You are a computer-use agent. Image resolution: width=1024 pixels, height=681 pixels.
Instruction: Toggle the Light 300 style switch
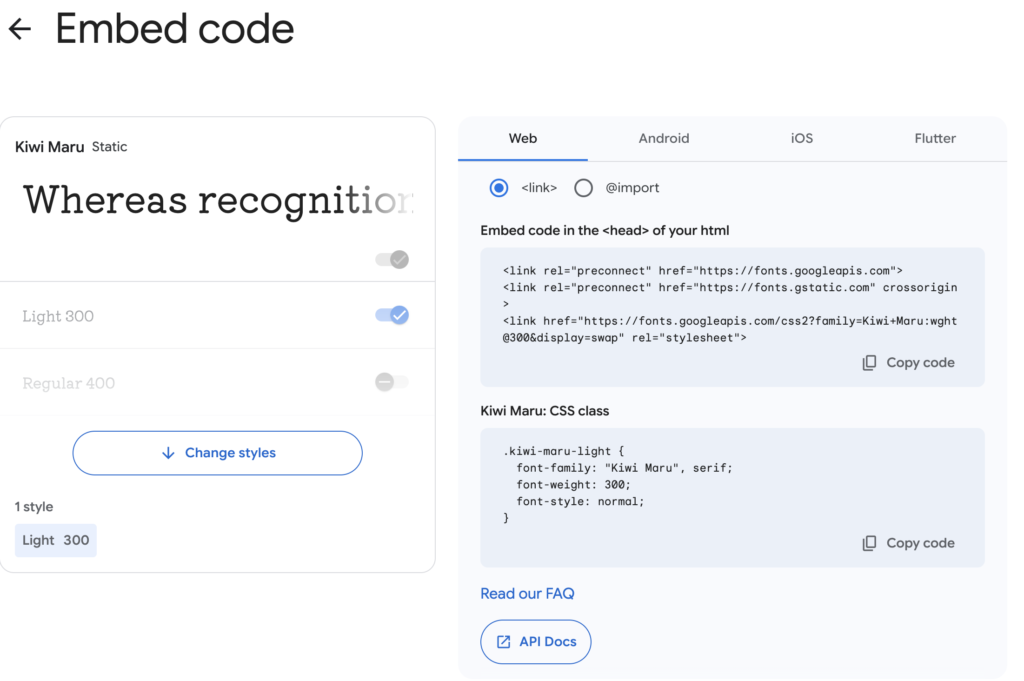coord(392,316)
